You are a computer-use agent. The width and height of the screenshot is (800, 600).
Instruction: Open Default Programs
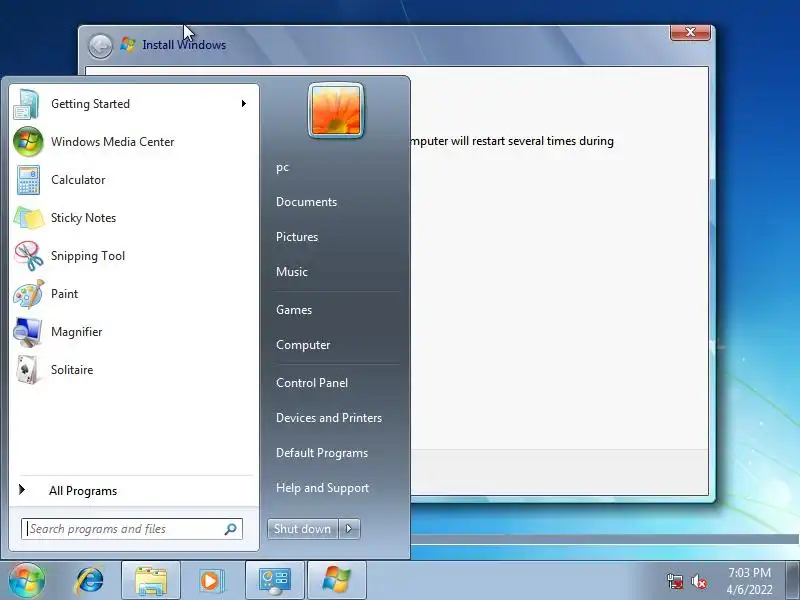(321, 453)
